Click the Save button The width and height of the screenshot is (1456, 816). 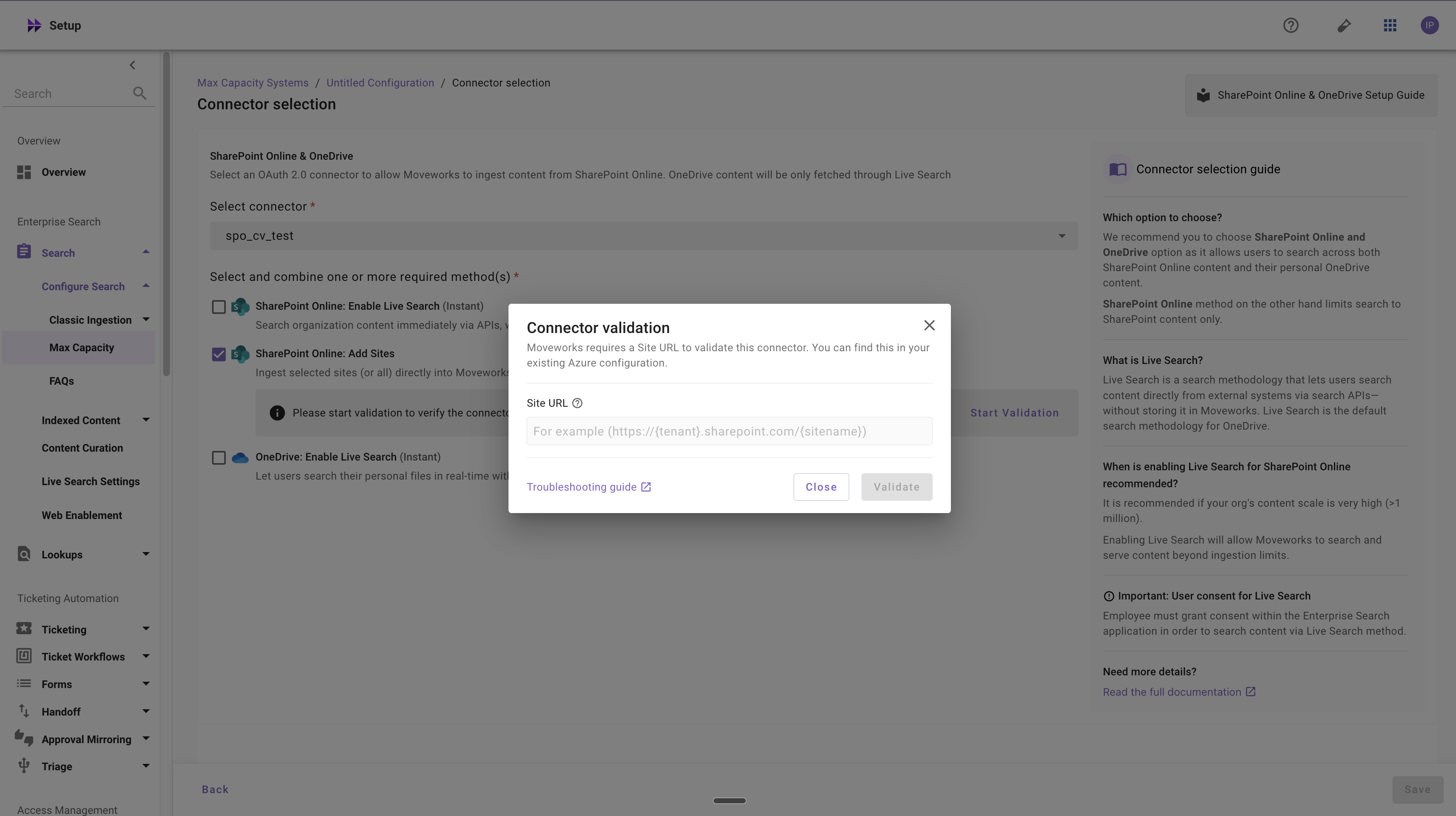1417,789
